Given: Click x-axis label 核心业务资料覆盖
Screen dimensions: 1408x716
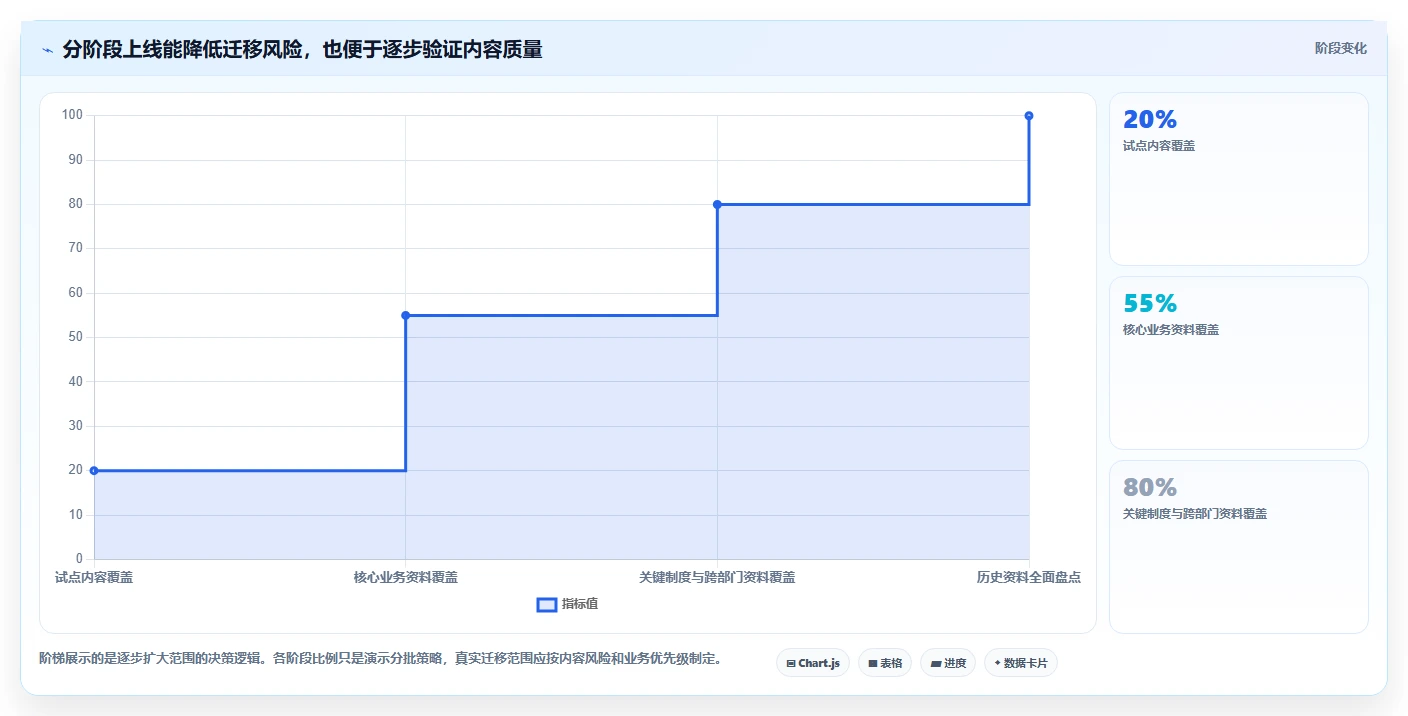Looking at the screenshot, I should click(405, 577).
